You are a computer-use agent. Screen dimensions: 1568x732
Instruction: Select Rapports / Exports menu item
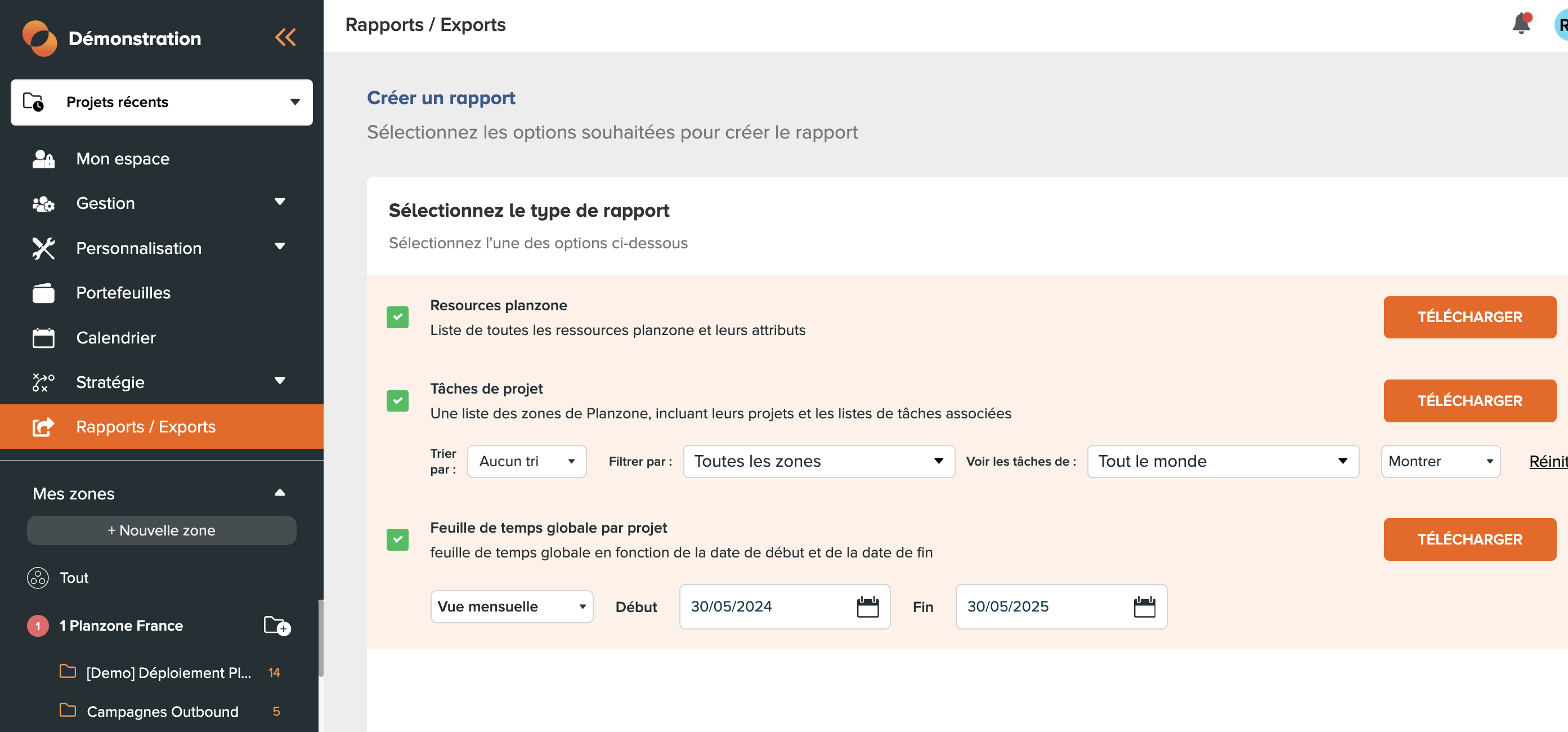[x=162, y=427]
